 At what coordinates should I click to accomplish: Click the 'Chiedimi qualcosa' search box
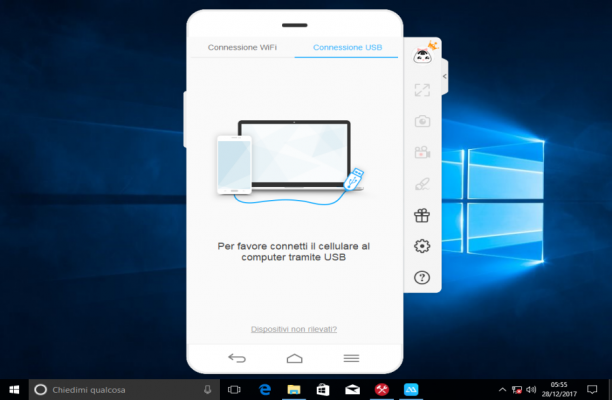click(124, 389)
